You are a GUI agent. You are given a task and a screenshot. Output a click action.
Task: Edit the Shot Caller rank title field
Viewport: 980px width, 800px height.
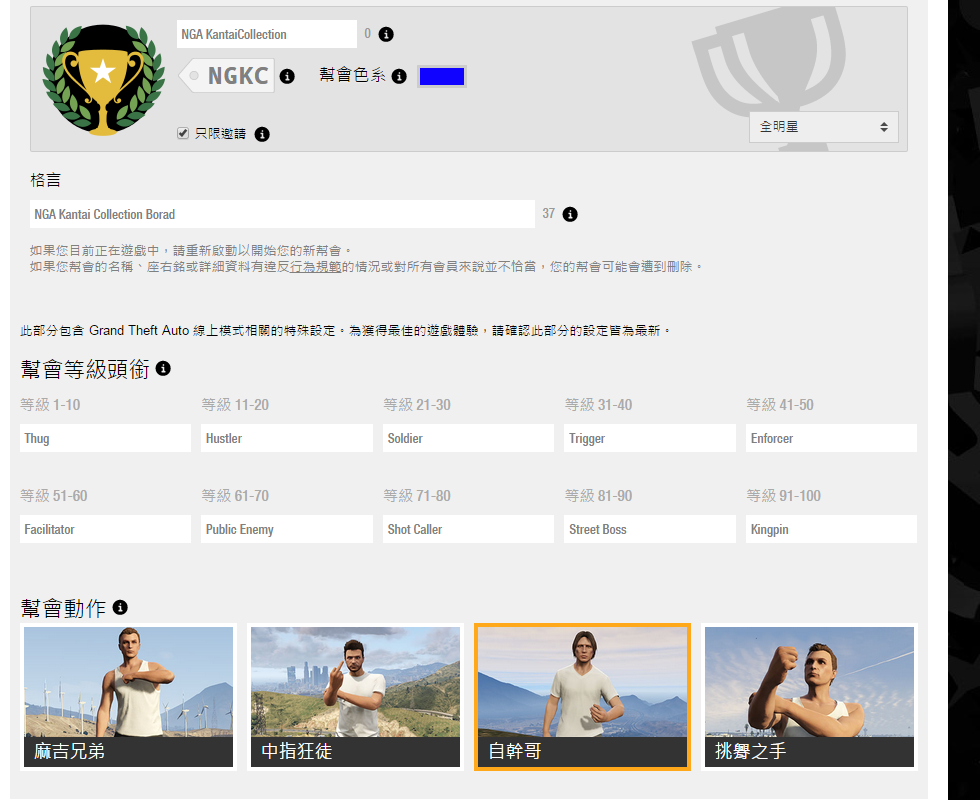pos(468,529)
